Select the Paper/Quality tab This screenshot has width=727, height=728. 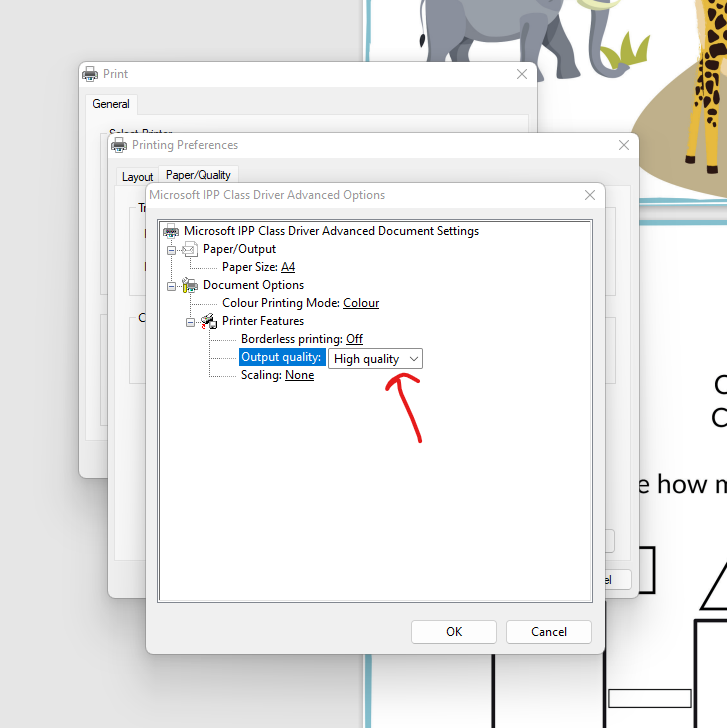(198, 175)
